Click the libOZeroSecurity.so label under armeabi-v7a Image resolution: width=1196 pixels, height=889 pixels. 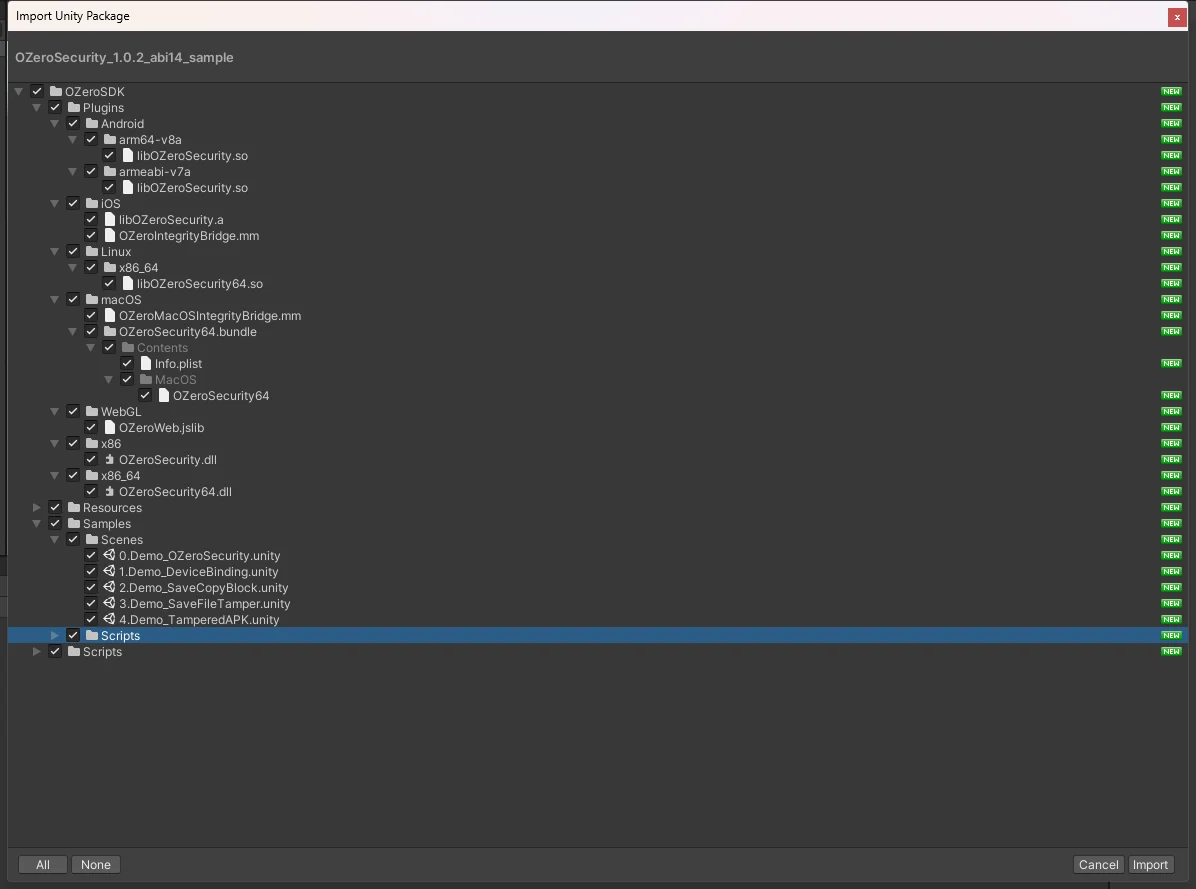pyautogui.click(x=192, y=188)
